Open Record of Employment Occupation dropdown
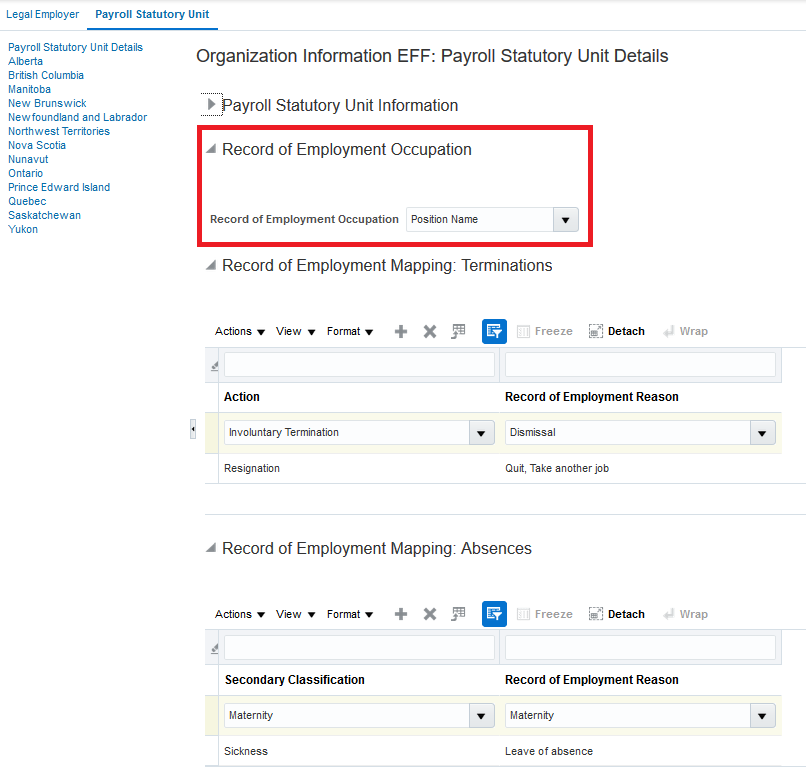This screenshot has width=806, height=774. coord(565,220)
